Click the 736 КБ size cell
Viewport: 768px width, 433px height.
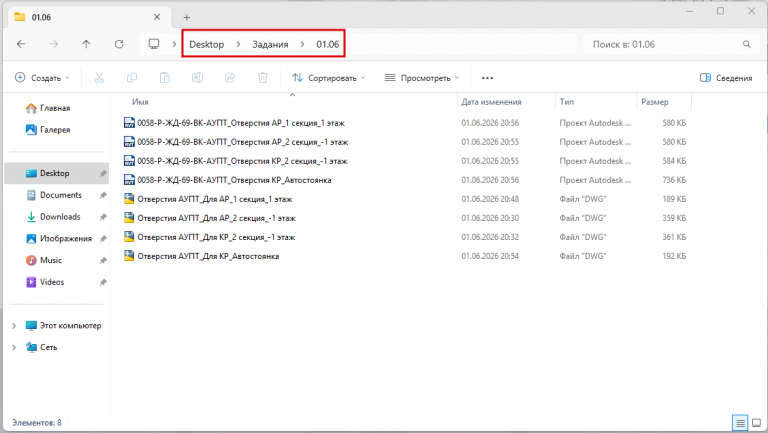pos(674,180)
